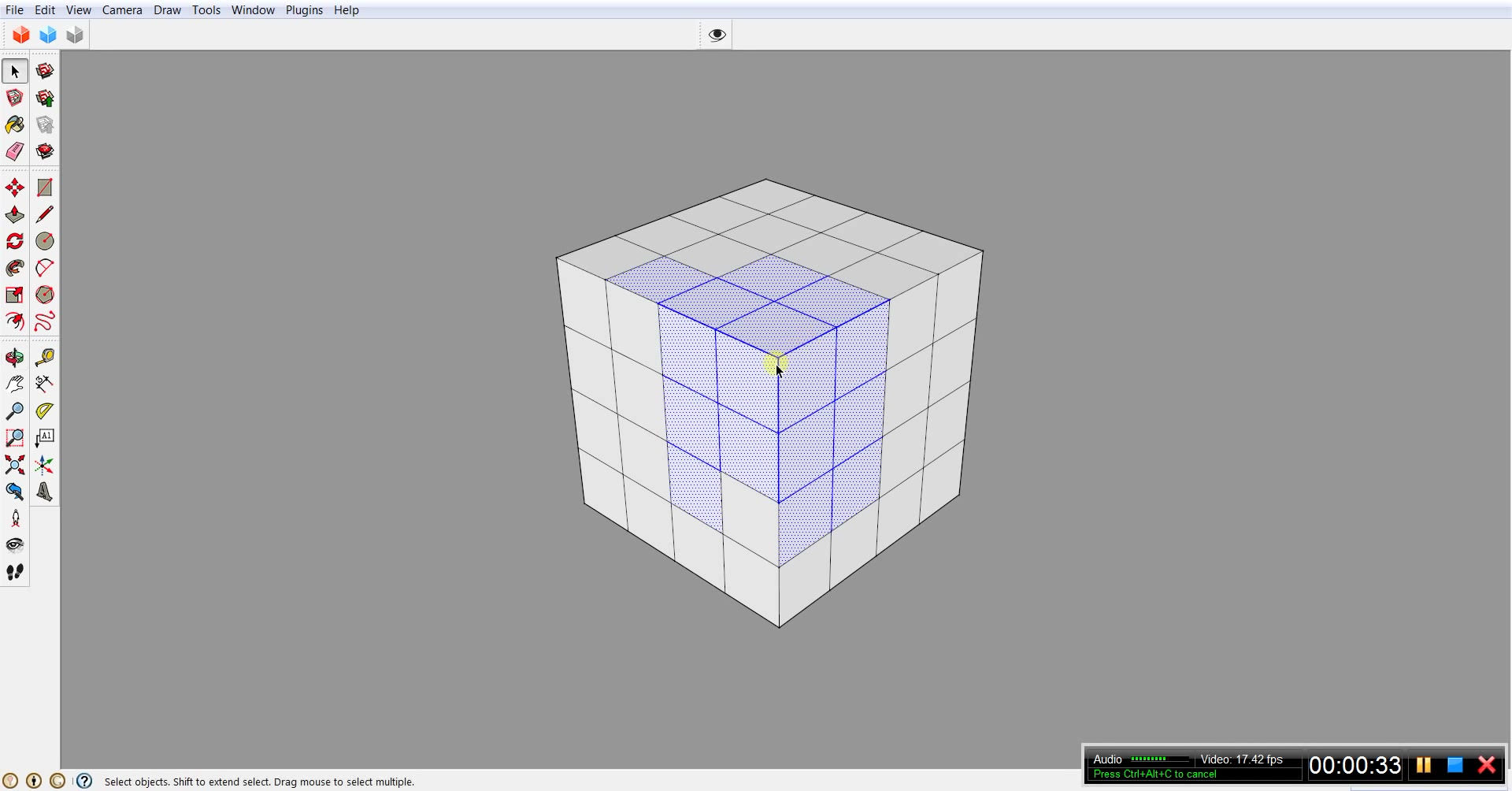The height and width of the screenshot is (791, 1512).
Task: Open the Edit menu
Action: (45, 10)
